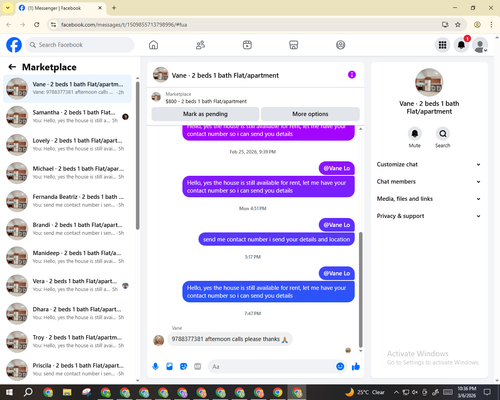Screen dimensions: 500x400
Task: Open Lovely conversation in list
Action: (x=67, y=145)
